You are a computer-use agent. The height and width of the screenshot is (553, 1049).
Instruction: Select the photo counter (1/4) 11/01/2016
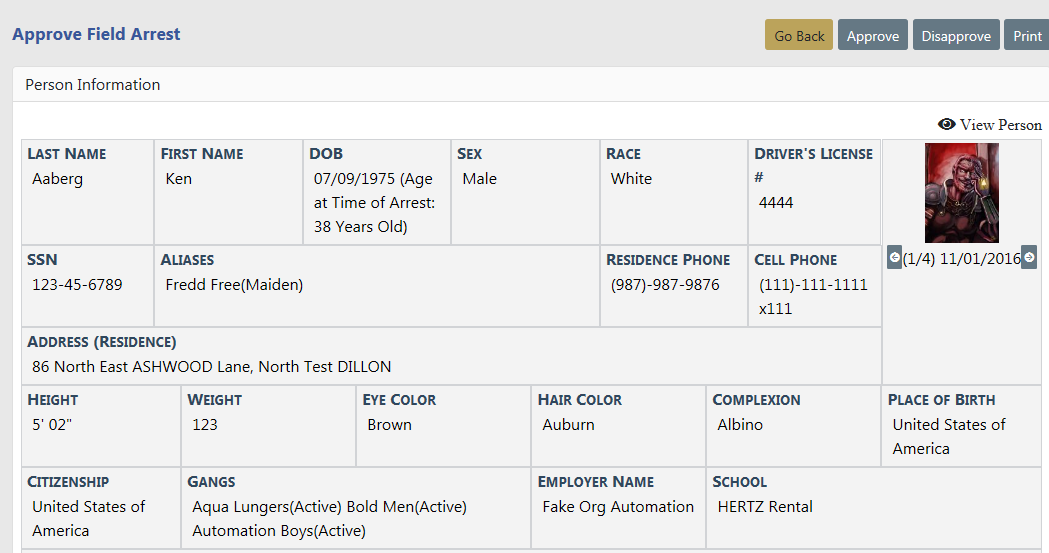click(961, 259)
